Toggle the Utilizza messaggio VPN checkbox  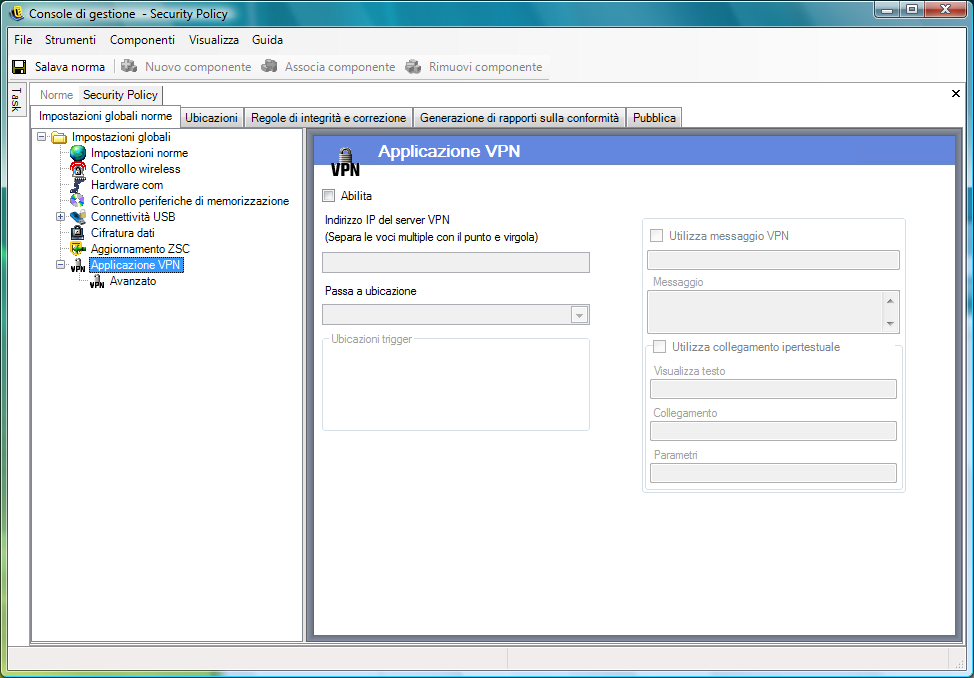coord(656,236)
